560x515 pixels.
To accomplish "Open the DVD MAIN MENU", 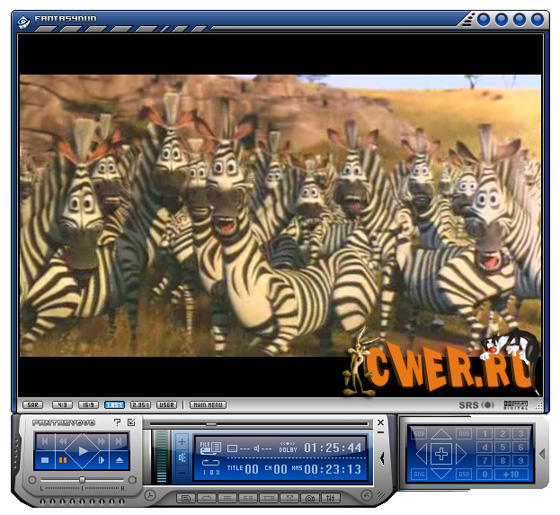I will coord(208,405).
